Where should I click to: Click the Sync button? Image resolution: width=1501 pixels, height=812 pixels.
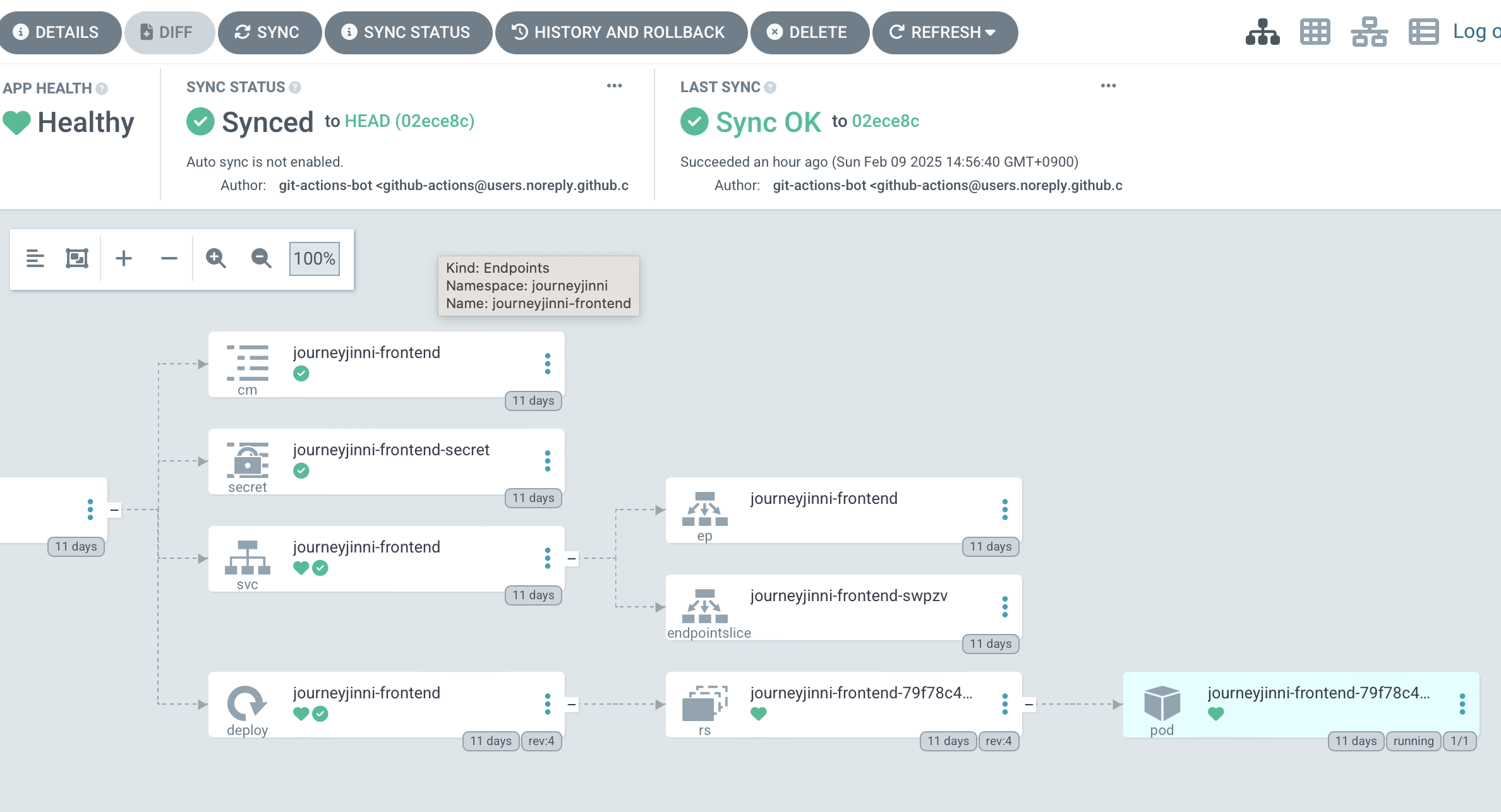coord(268,32)
